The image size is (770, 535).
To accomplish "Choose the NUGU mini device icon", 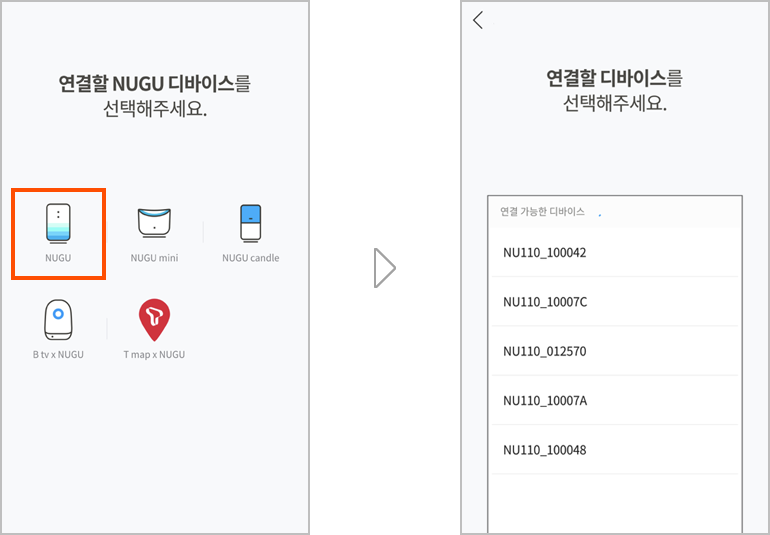I will pos(154,223).
